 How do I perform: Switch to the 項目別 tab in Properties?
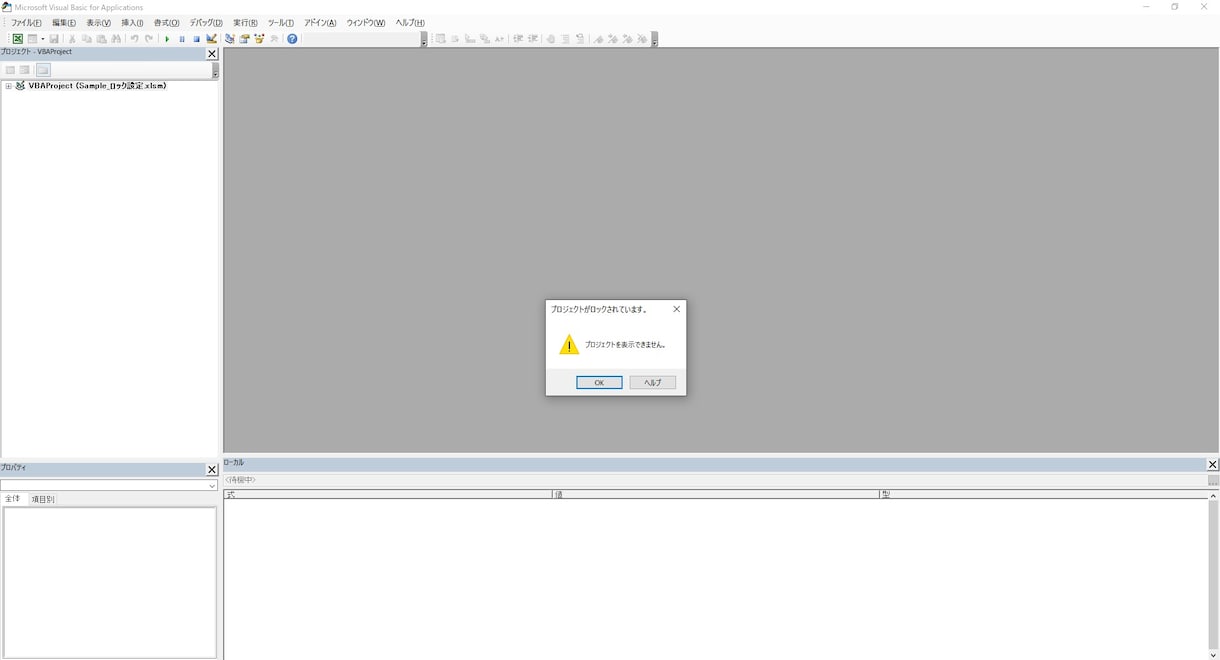pyautogui.click(x=43, y=499)
